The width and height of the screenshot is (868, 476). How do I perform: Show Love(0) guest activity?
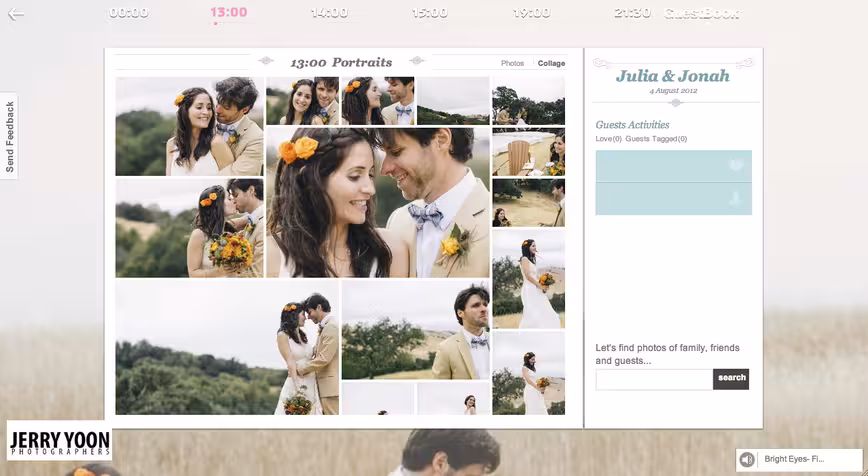pos(608,139)
